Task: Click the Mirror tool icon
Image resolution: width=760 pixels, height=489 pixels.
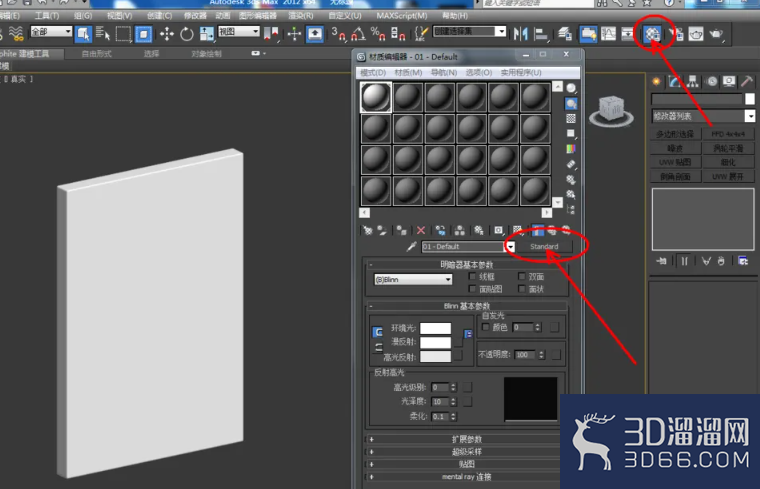Action: pyautogui.click(x=521, y=34)
